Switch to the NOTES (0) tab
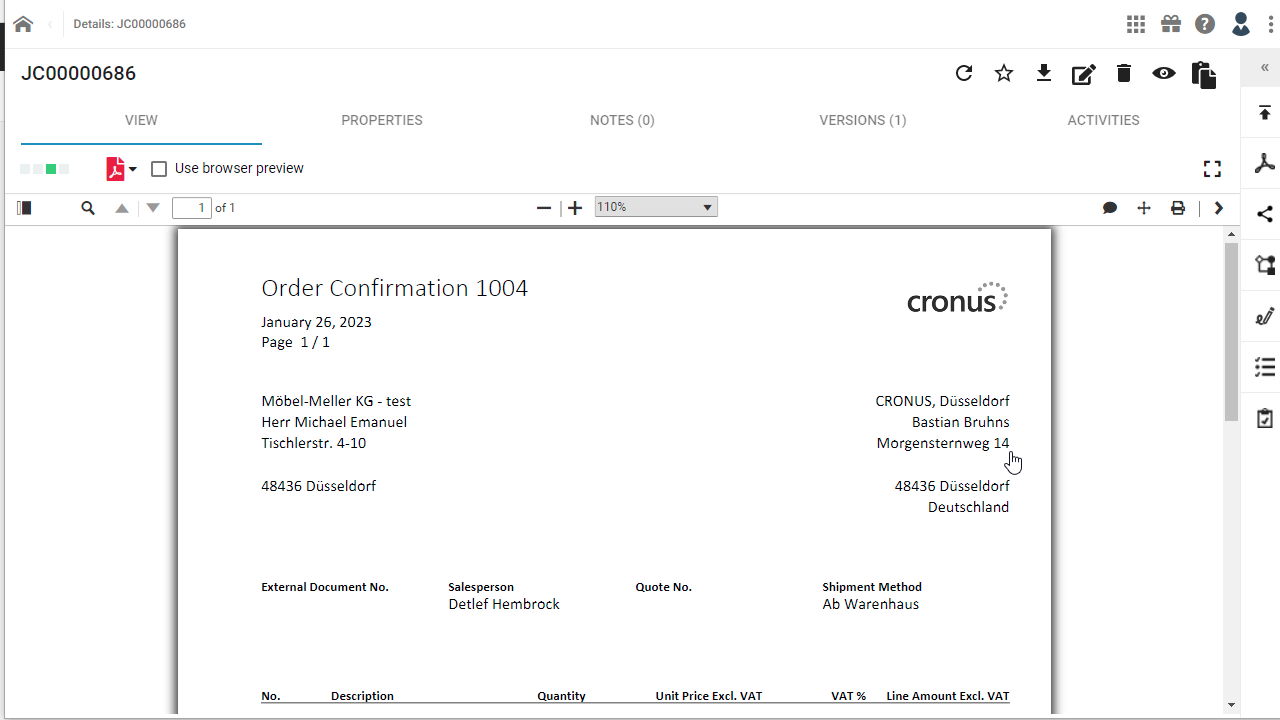Screen dimensions: 1280x720 pos(622,120)
